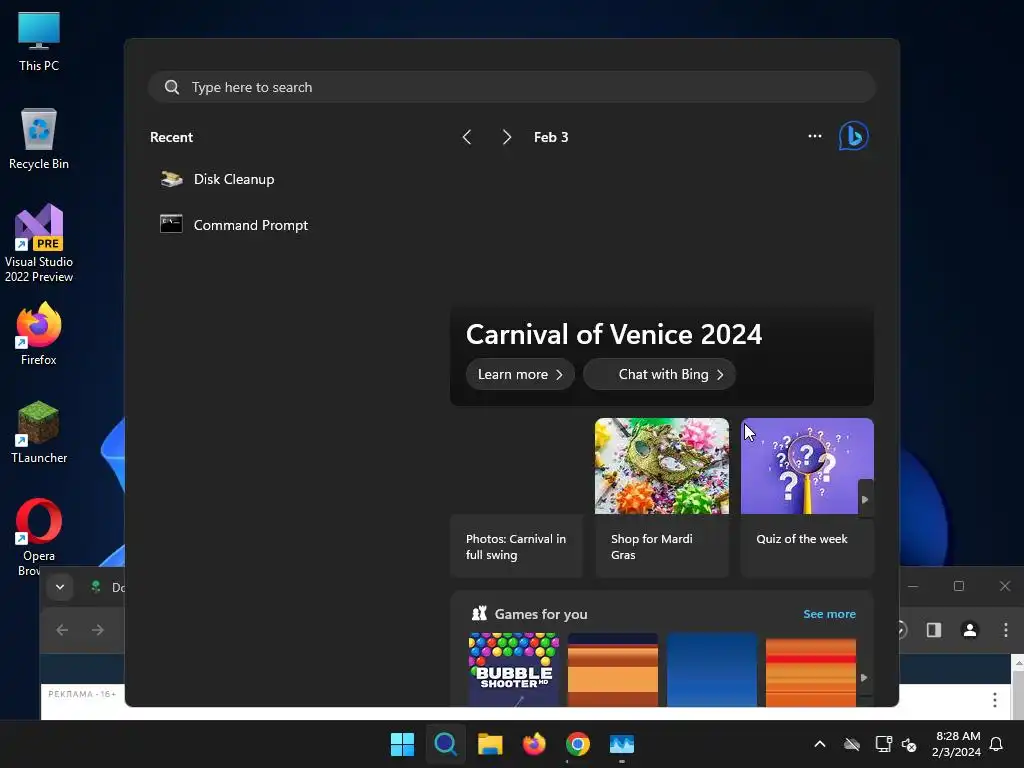
Task: Open the ad options three-dots in browser page
Action: (995, 699)
